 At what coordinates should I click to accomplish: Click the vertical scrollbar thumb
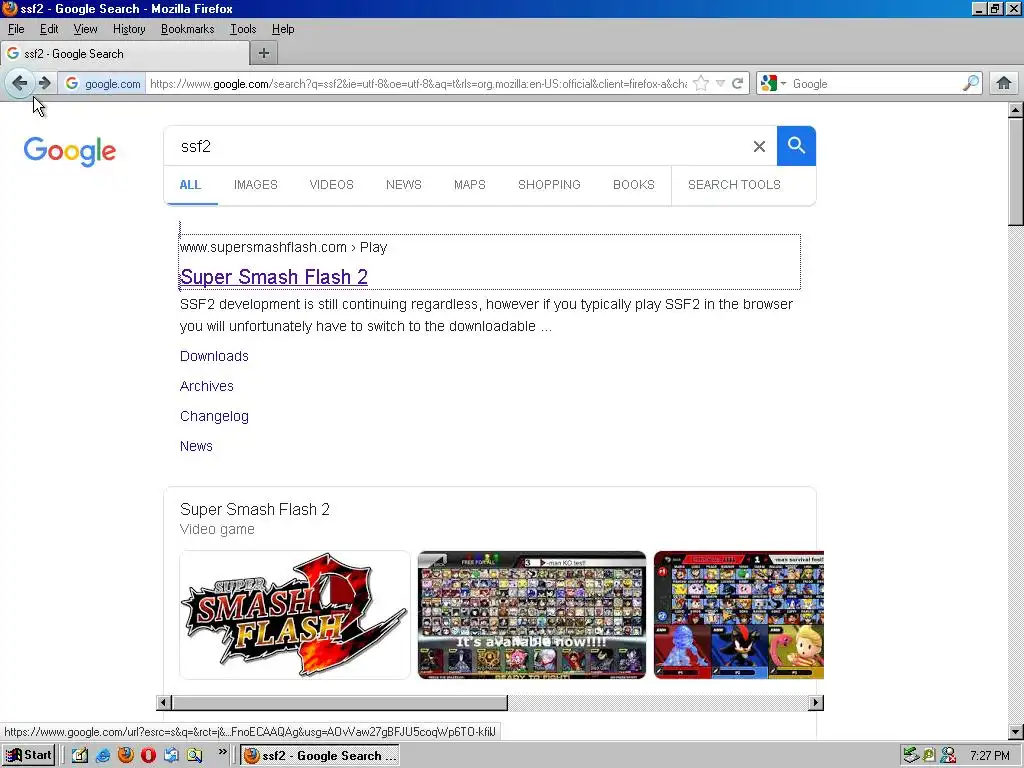point(1016,172)
